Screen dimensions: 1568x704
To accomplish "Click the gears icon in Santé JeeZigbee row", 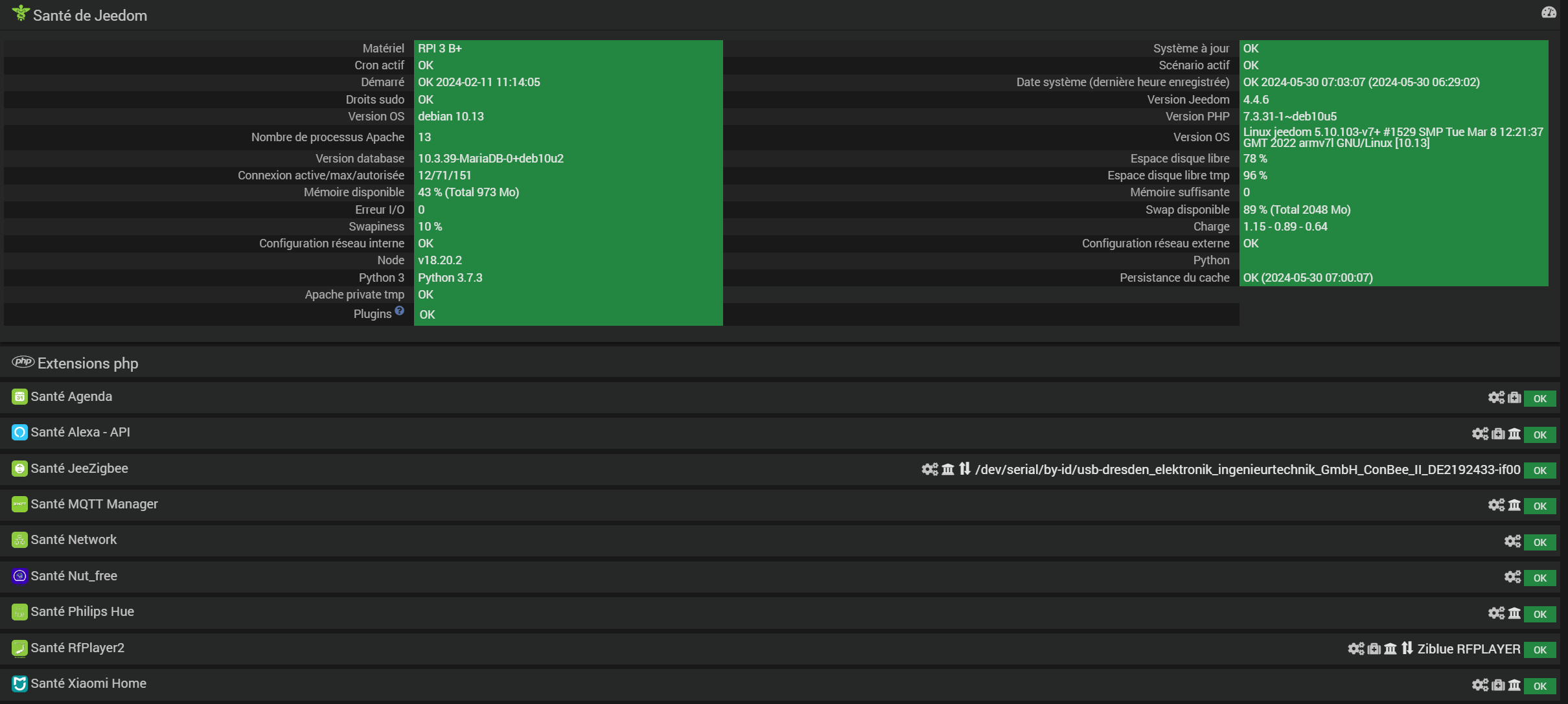I will click(x=930, y=470).
